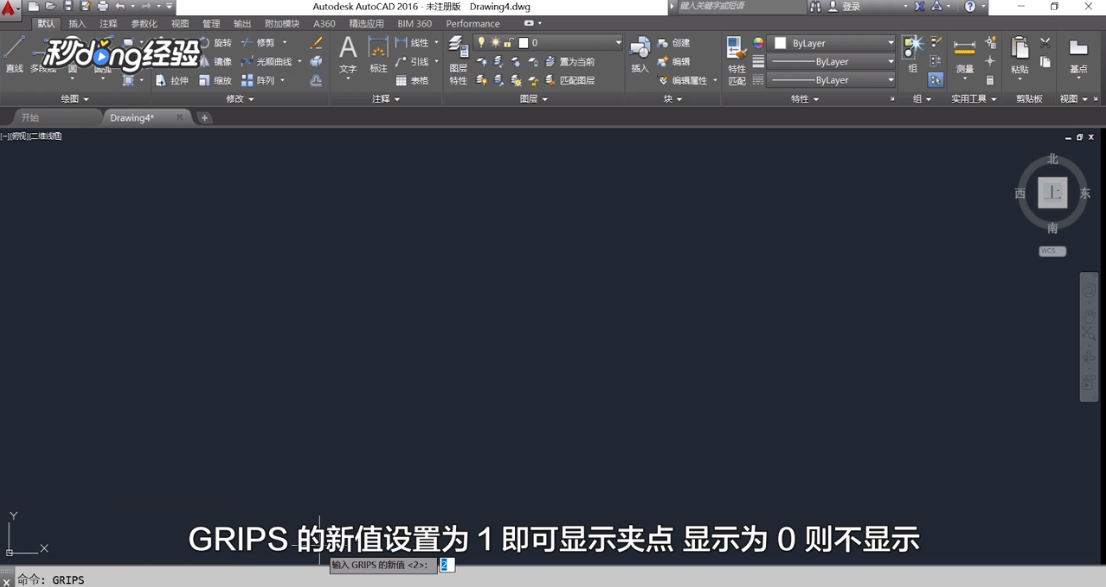Click the Plot printer icon
The image size is (1106, 587).
click(103, 6)
